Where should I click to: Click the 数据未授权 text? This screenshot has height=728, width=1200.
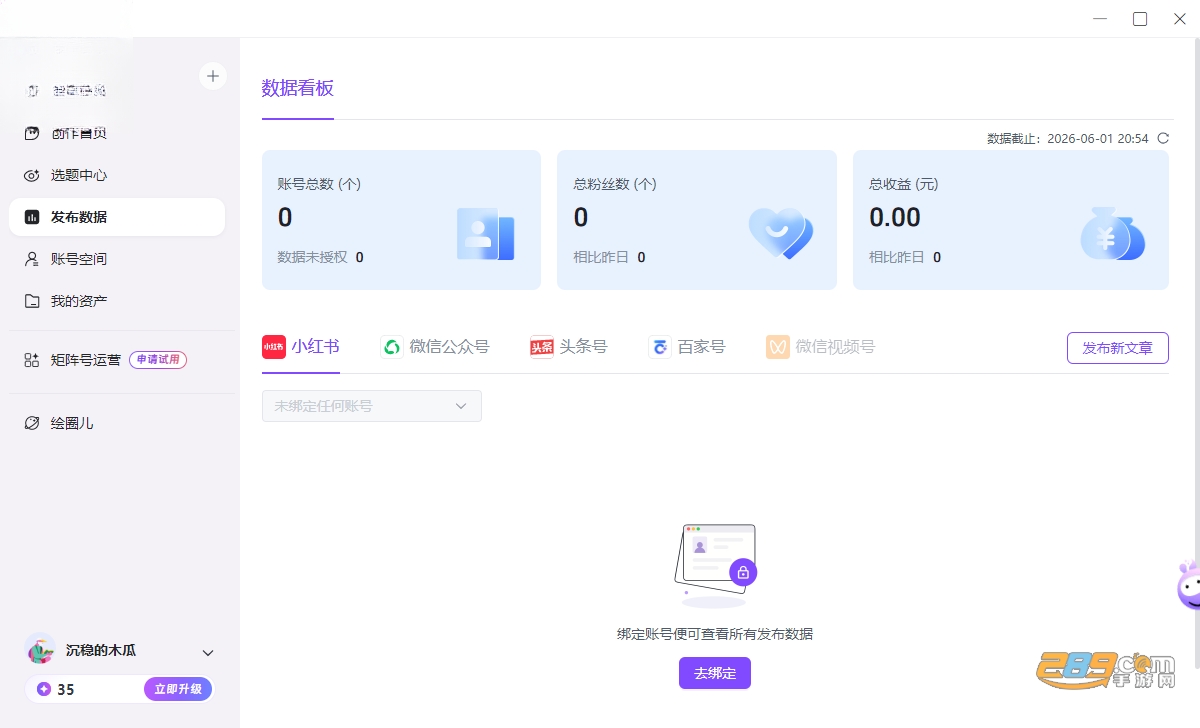pos(312,257)
